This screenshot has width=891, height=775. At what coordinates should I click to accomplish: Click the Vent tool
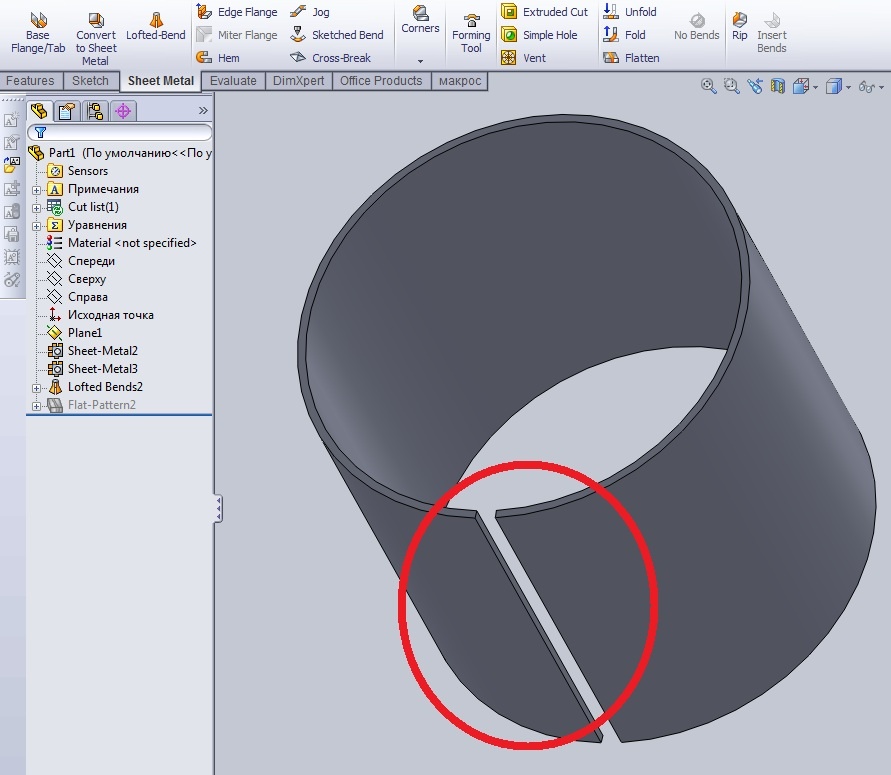(x=523, y=57)
